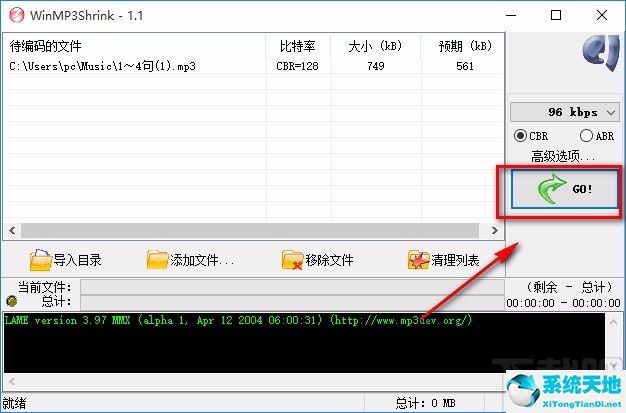The width and height of the screenshot is (626, 413).
Task: Click the 总计: 0 MB status entry
Action: pyautogui.click(x=425, y=403)
